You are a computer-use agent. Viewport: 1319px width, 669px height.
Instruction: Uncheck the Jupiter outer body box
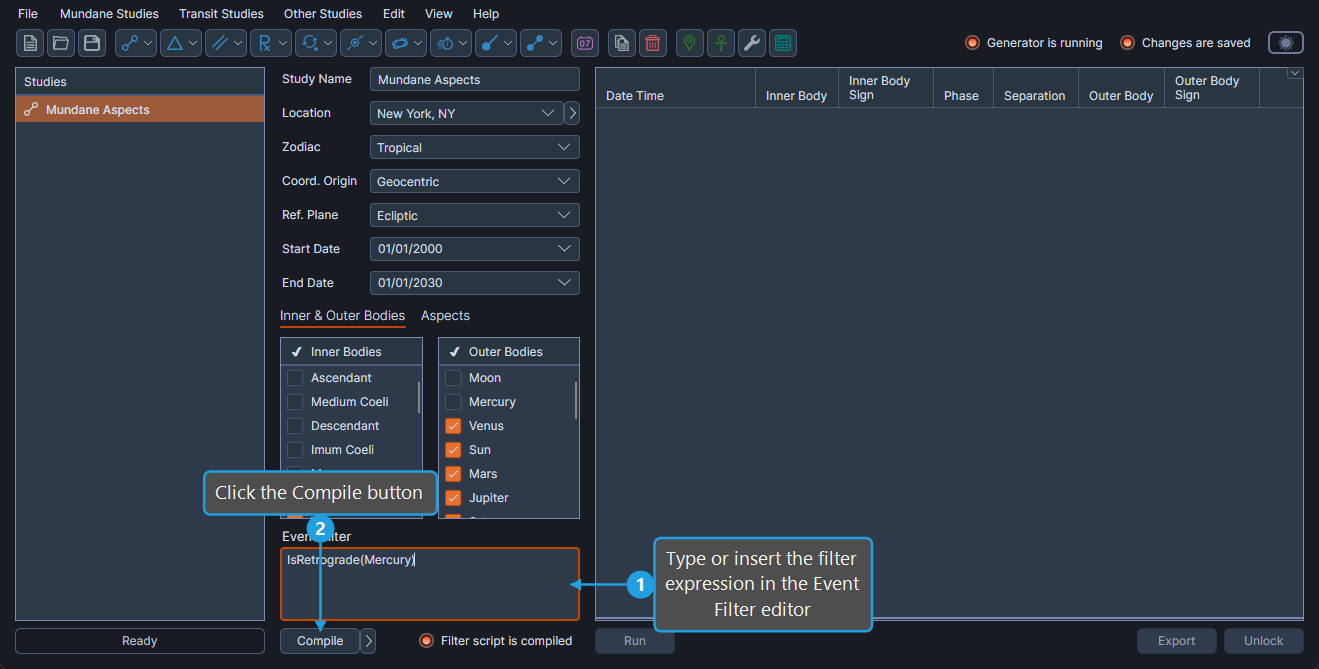point(453,498)
